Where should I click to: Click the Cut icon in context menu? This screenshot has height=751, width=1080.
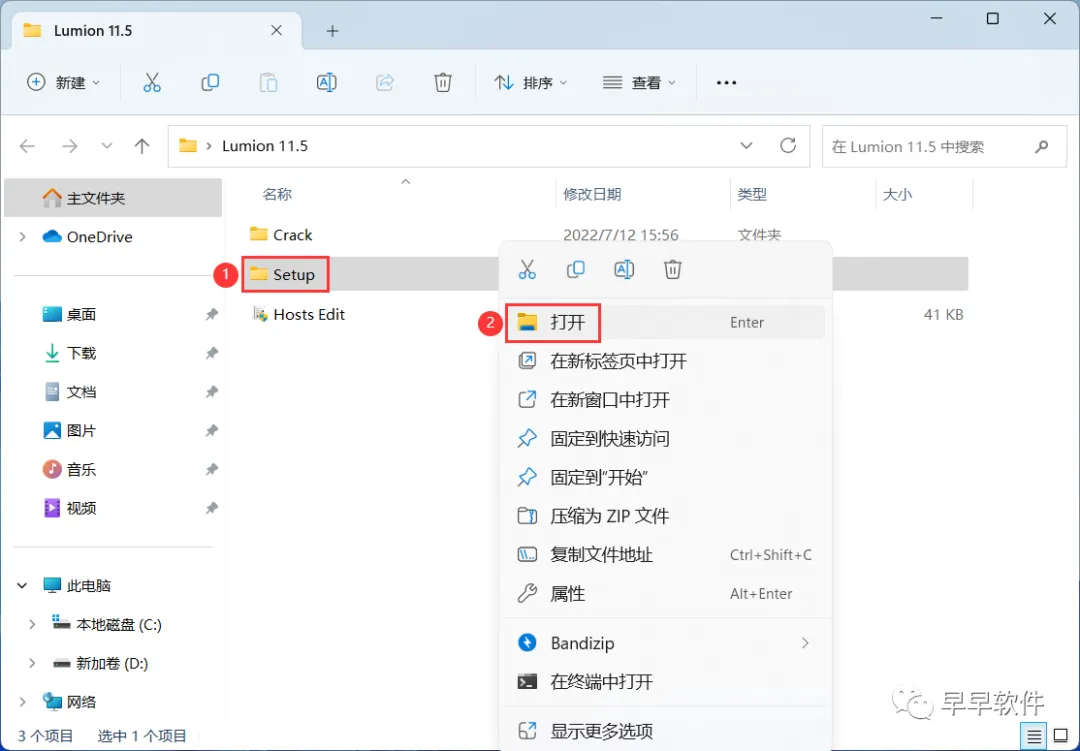527,269
